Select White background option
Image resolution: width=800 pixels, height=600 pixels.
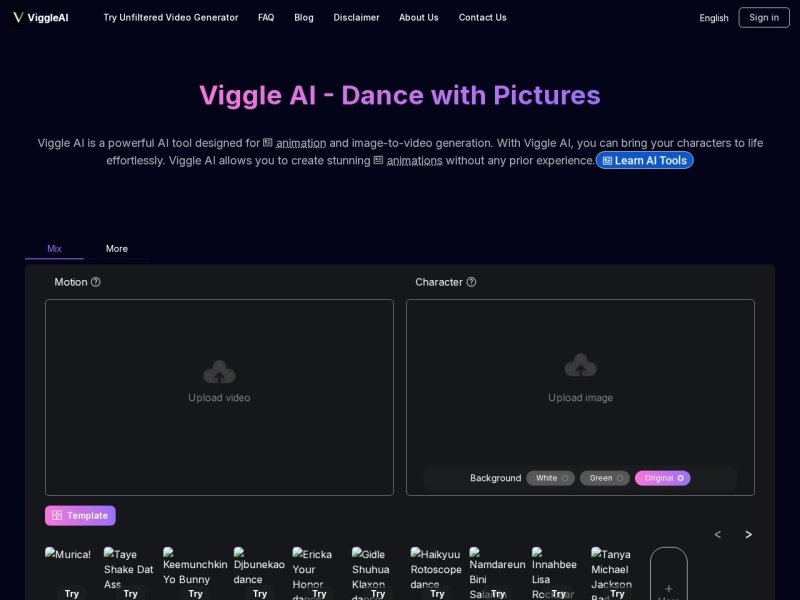(551, 478)
